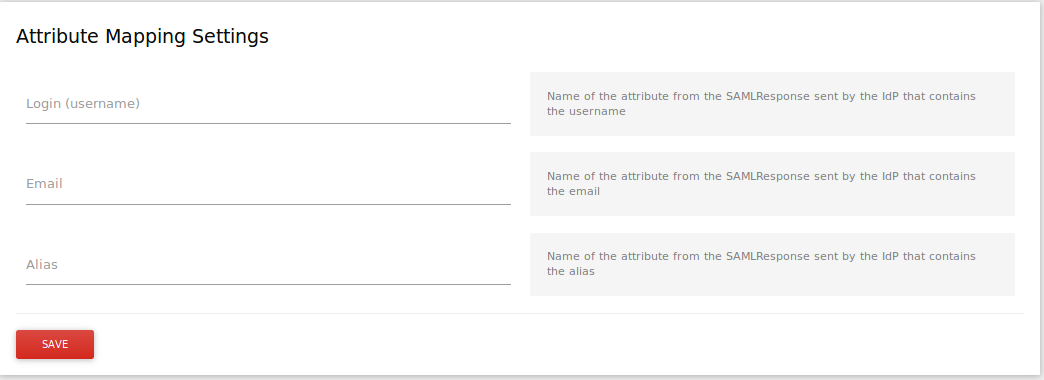Screen dimensions: 1044x380
Task: Click "SAMLResponse" in the email help text
Action: (768, 176)
